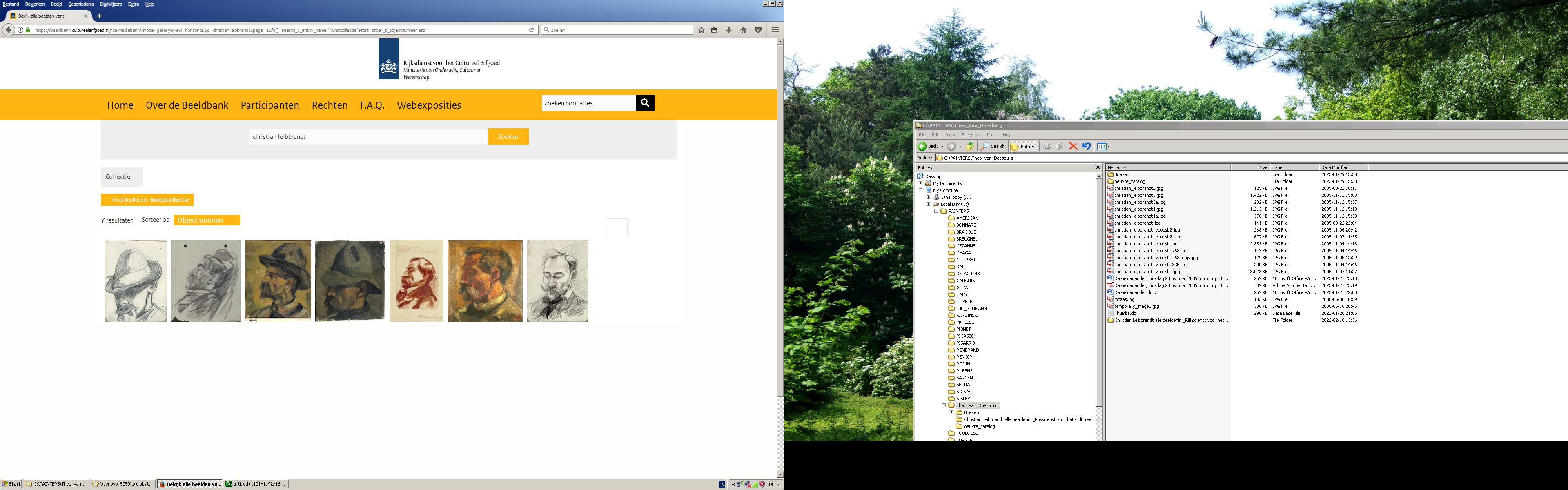This screenshot has height=490, width=1568.
Task: Open the Back history dropdown arrow in Explorer
Action: [x=942, y=146]
